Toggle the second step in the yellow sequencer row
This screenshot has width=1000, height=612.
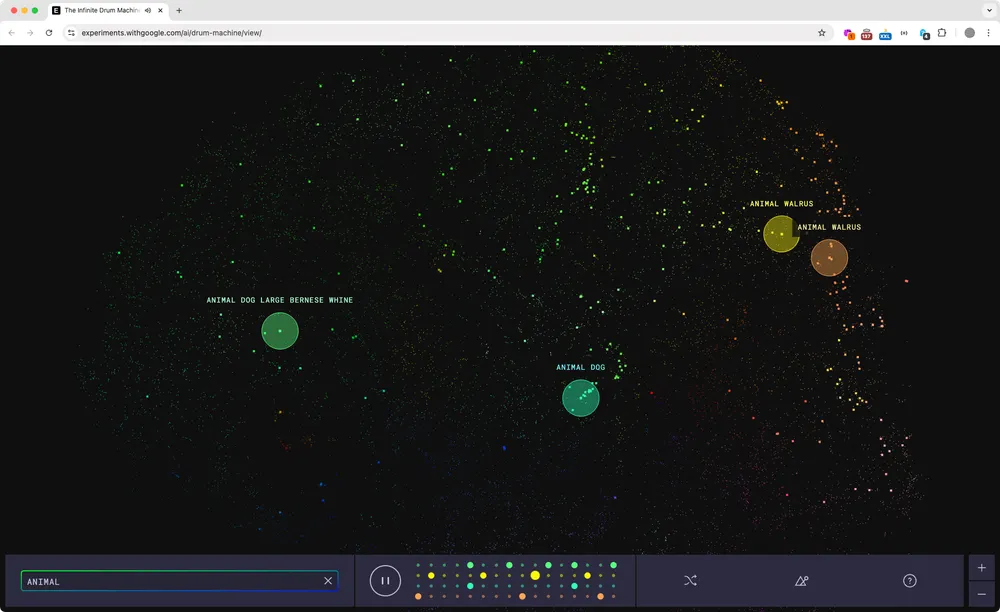pos(431,576)
